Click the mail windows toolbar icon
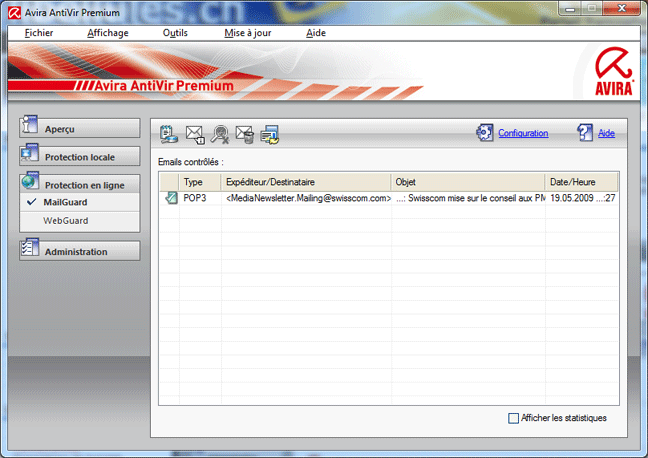This screenshot has height=458, width=648. [269, 134]
